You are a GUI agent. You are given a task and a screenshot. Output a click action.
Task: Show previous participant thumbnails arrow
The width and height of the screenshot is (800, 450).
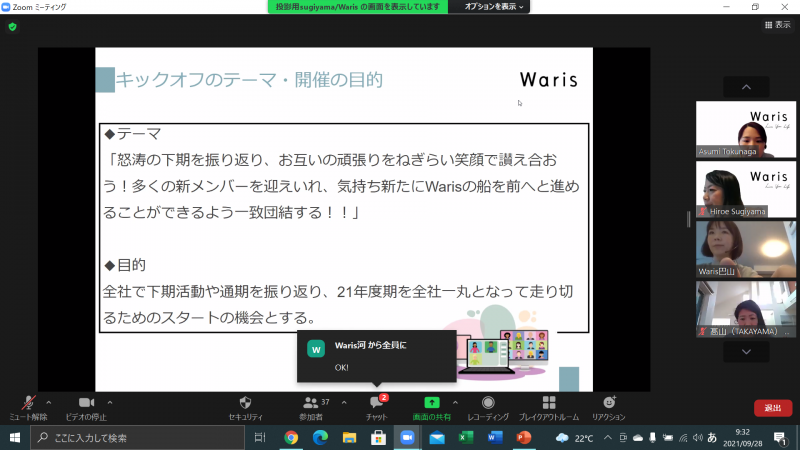coord(746,87)
